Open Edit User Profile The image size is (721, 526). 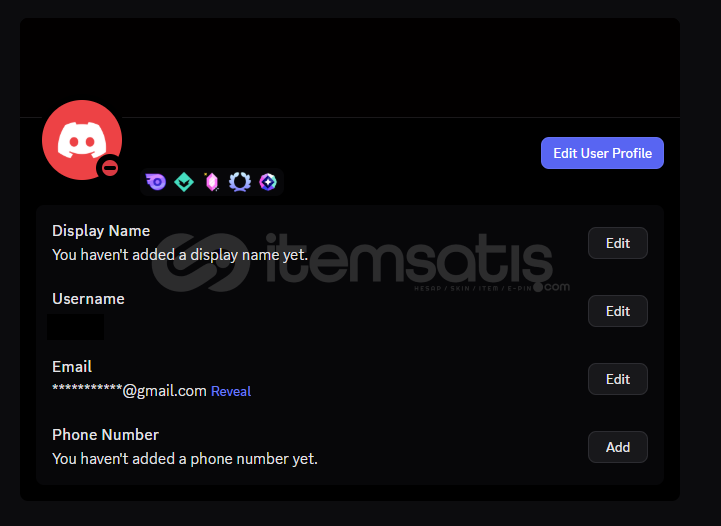(x=602, y=153)
